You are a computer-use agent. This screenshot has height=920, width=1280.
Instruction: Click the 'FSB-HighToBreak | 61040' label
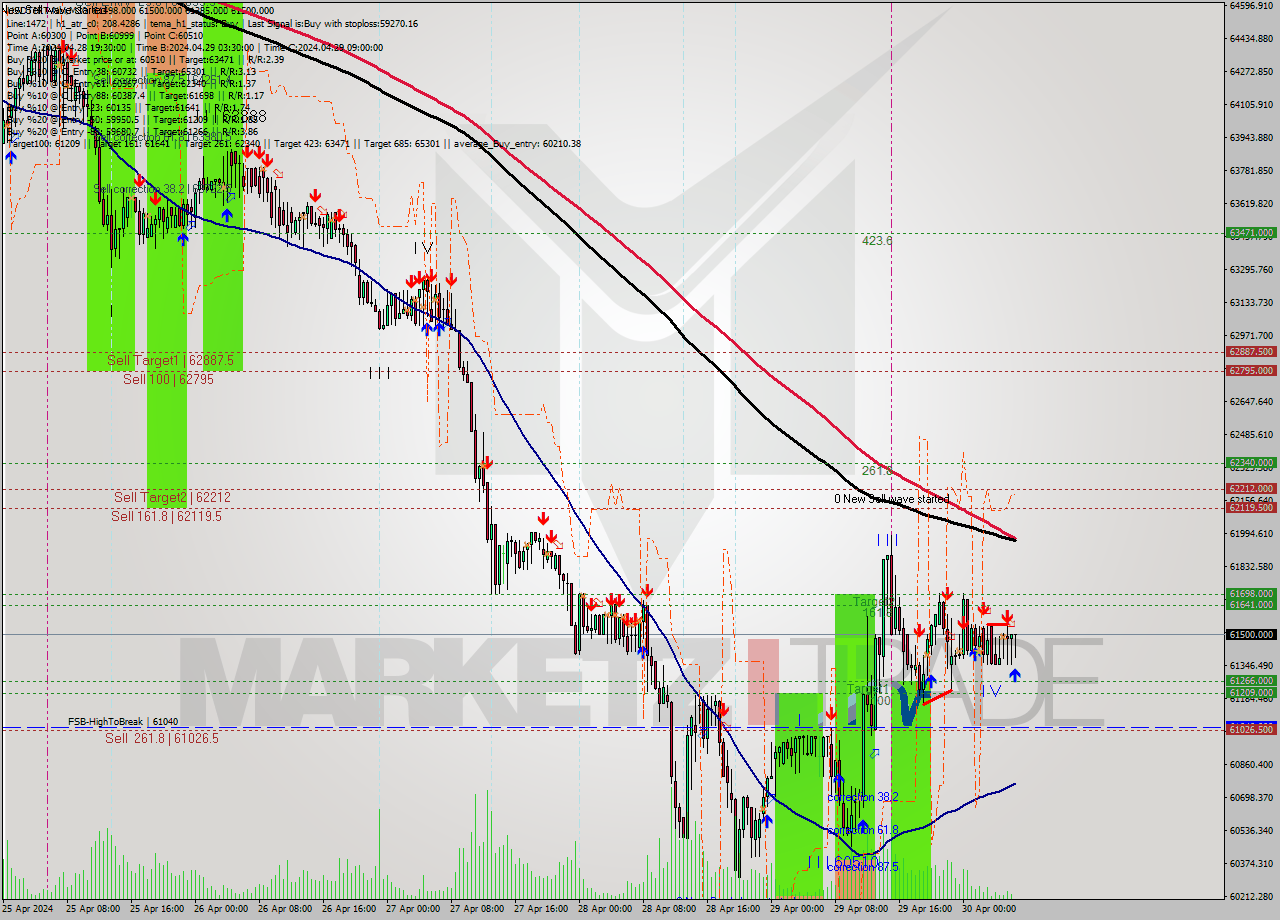pos(123,721)
